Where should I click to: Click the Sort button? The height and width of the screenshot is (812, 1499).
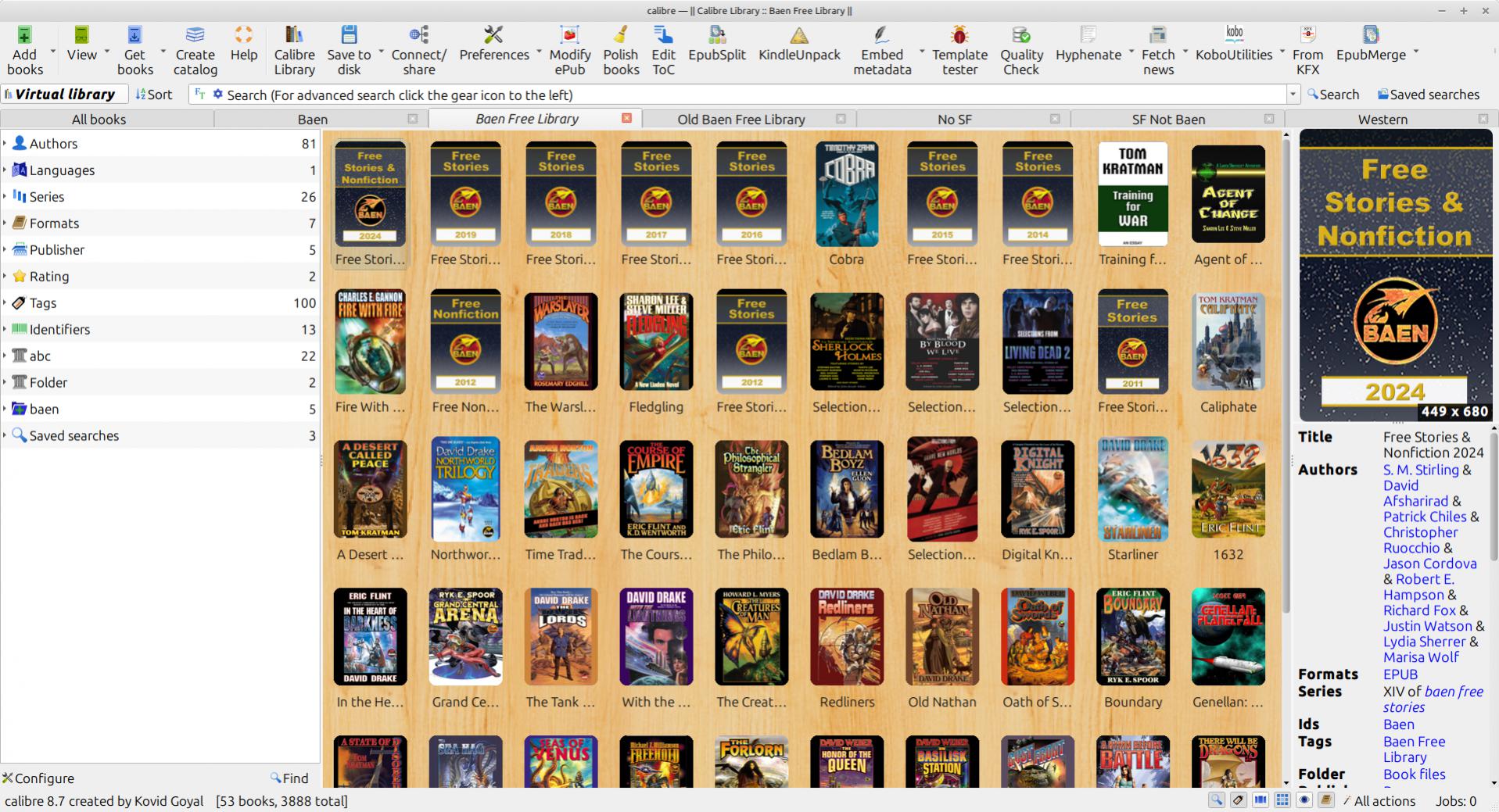pos(153,95)
